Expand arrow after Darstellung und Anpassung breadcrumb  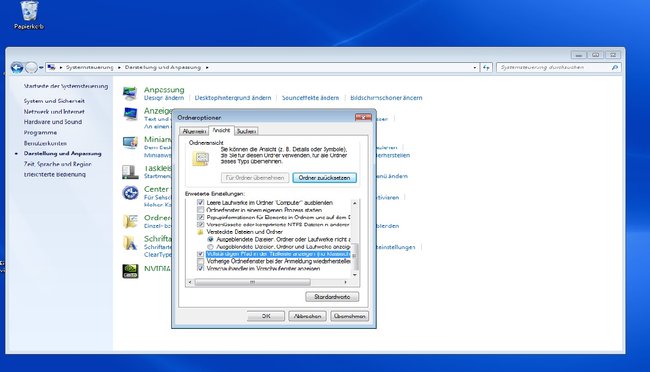(207, 68)
